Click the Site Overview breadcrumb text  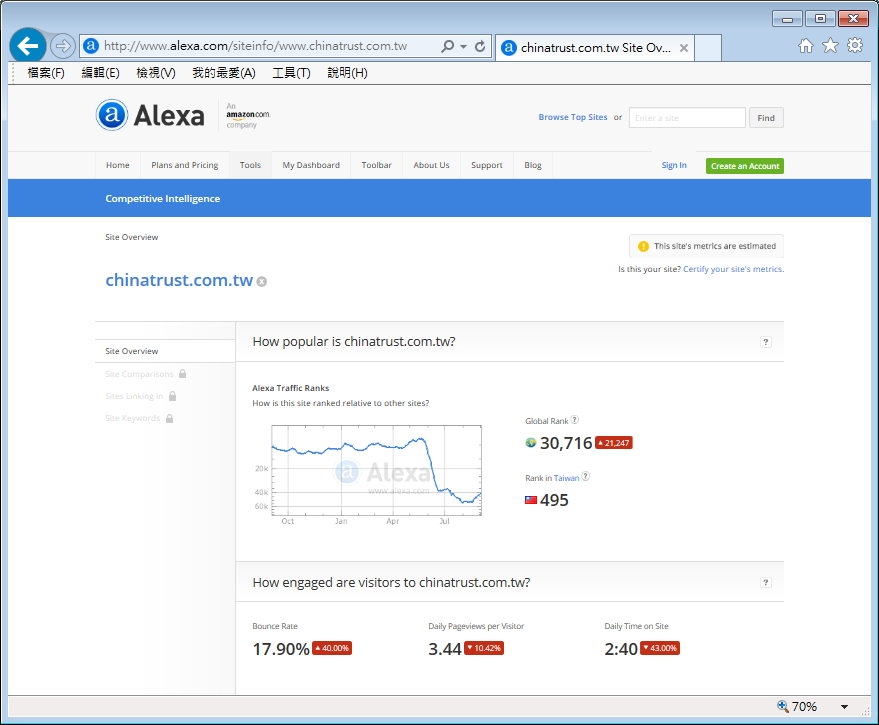pos(132,237)
